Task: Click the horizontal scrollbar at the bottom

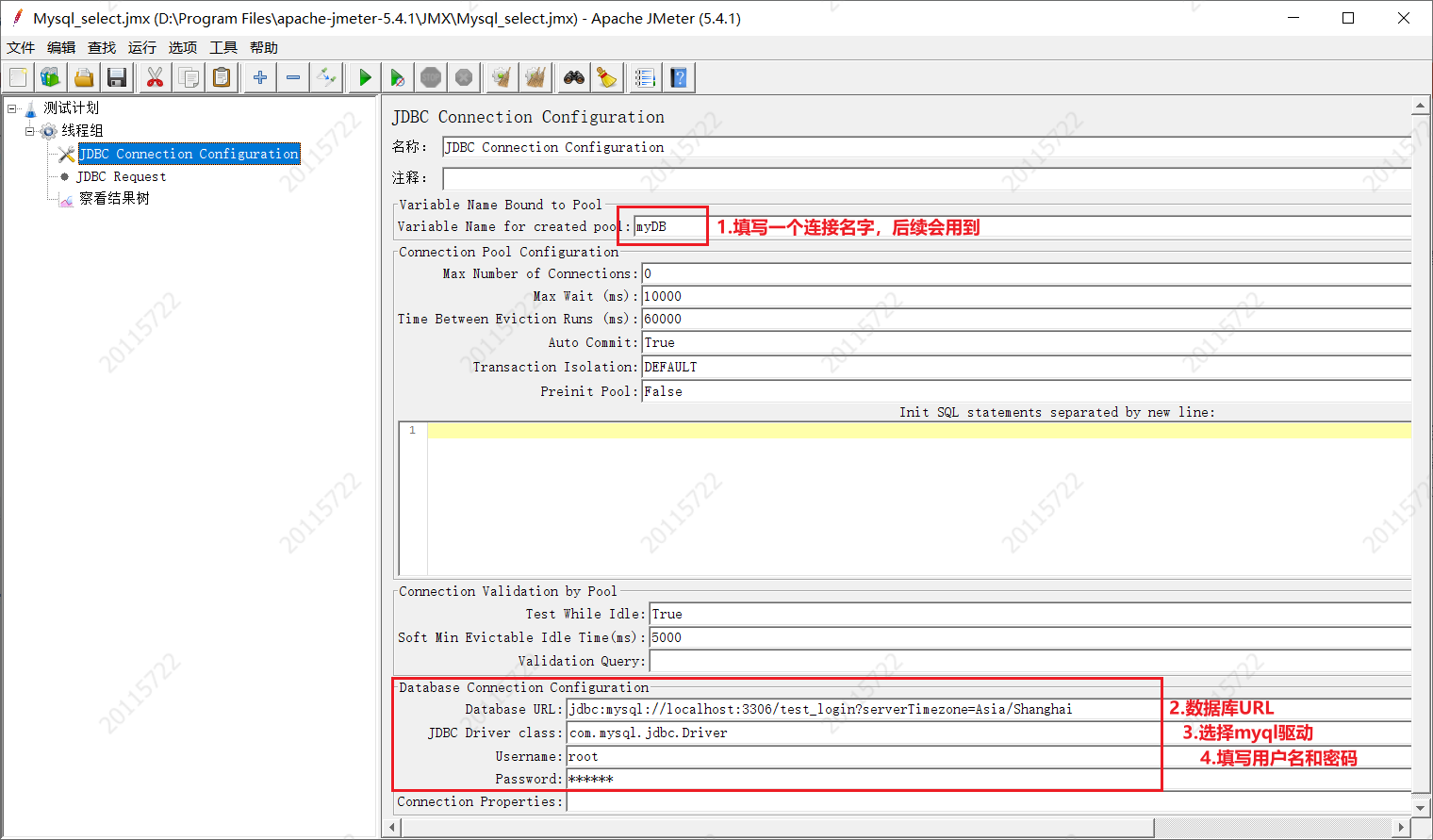Action: [754, 826]
